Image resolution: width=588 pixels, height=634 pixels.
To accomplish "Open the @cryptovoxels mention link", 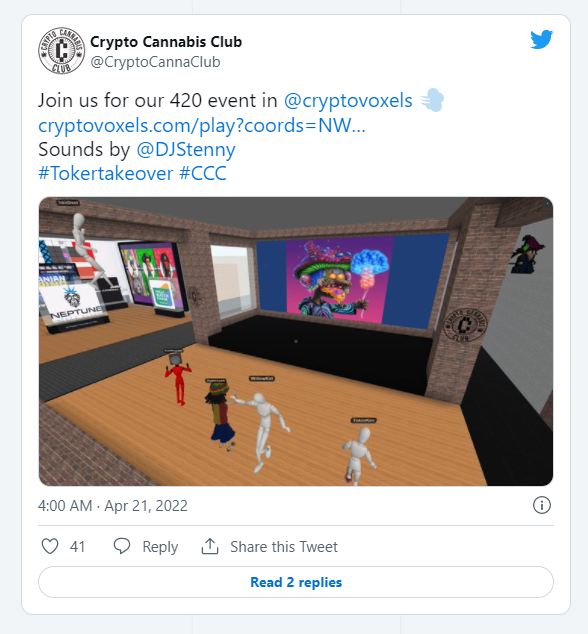I will point(348,100).
